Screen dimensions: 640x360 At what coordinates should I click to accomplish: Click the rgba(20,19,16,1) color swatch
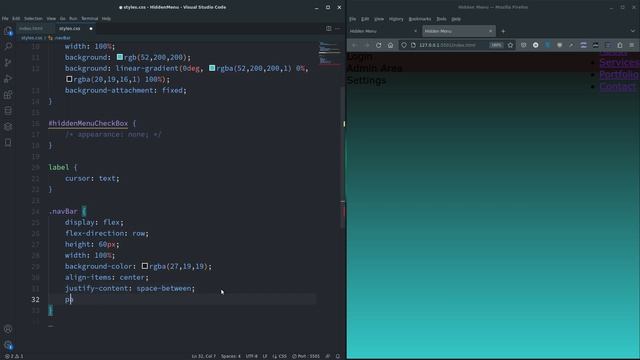69,79
